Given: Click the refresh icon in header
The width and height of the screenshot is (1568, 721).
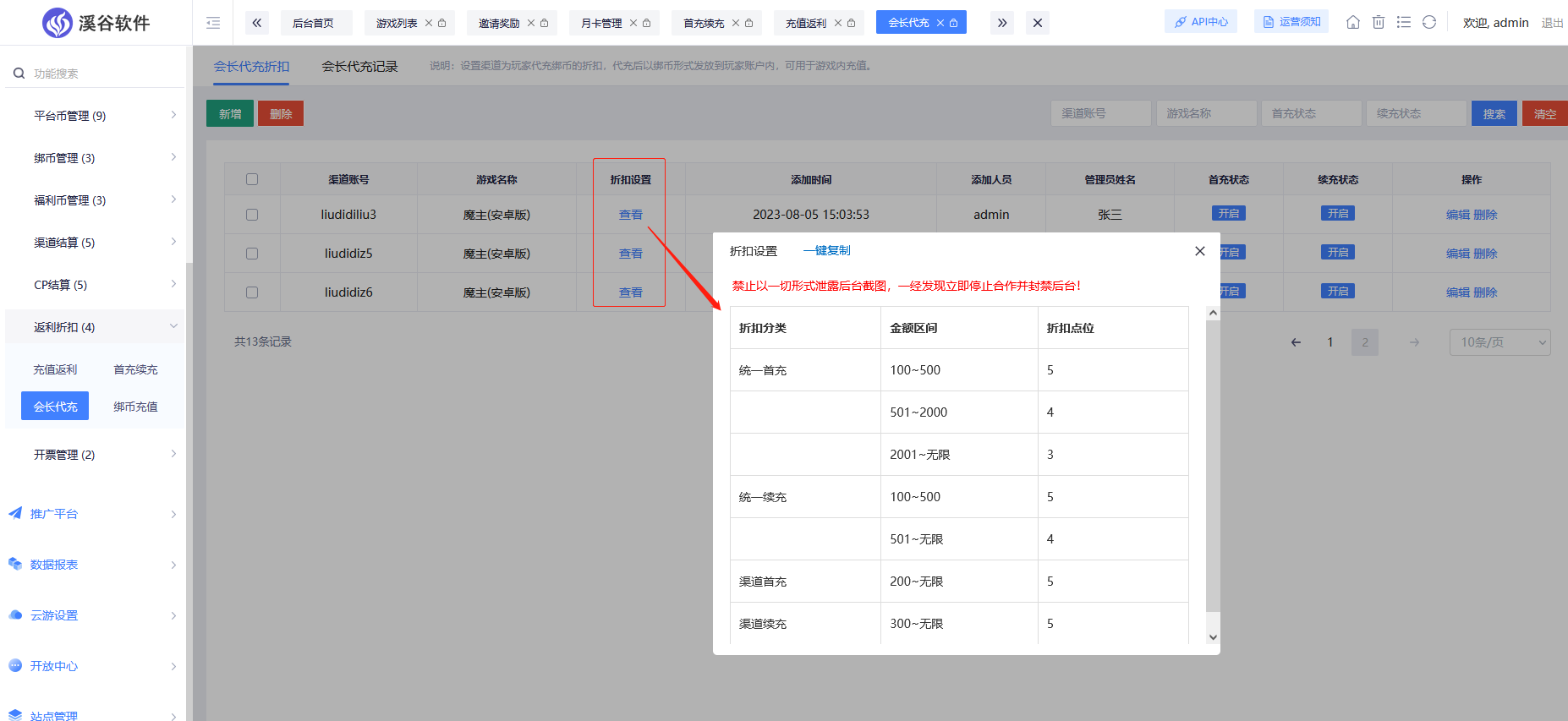Looking at the screenshot, I should pos(1429,22).
